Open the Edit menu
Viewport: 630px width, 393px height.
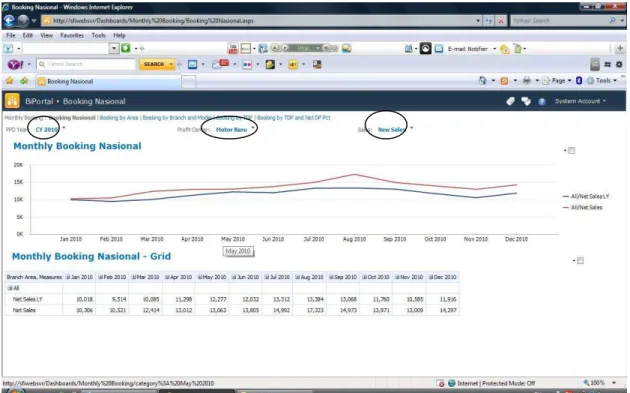click(x=28, y=35)
